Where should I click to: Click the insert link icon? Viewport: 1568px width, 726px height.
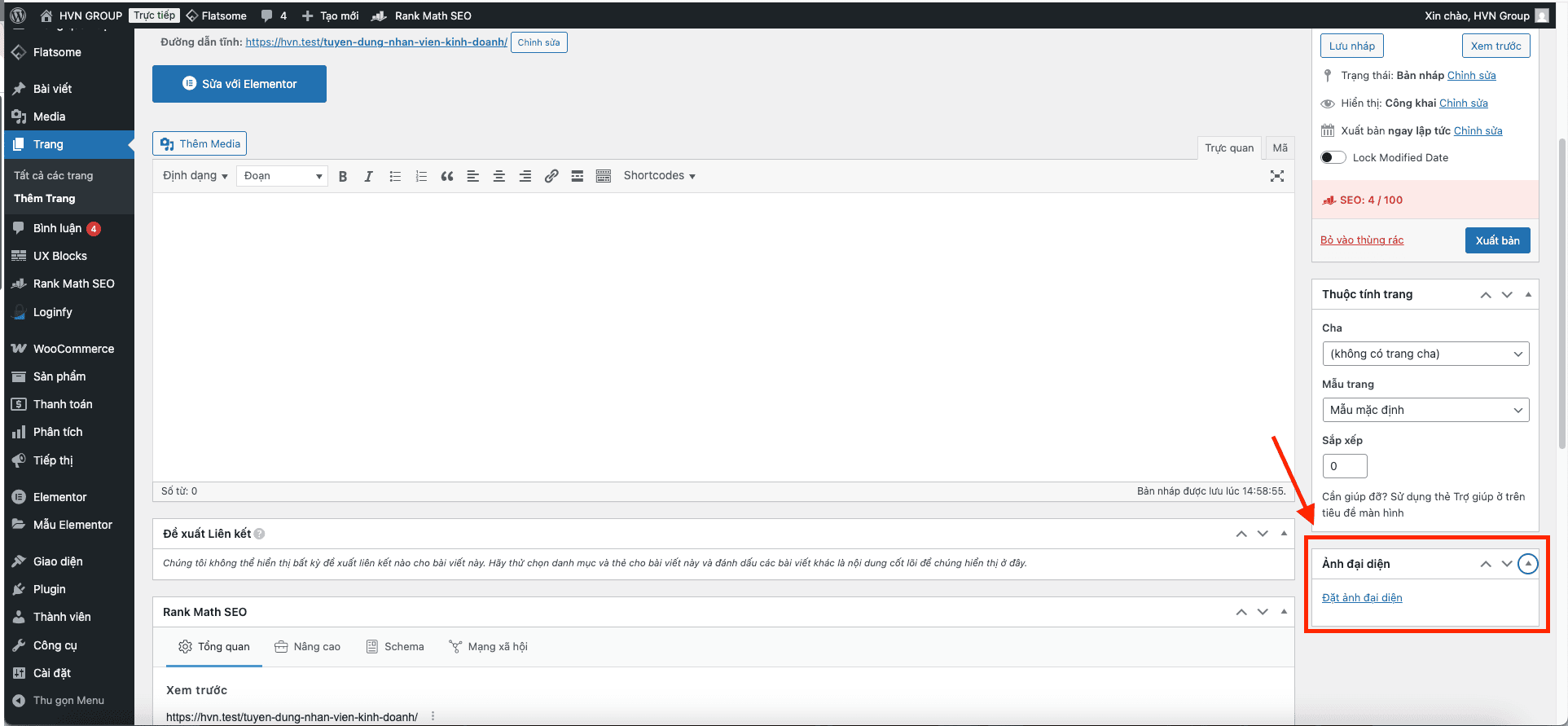551,176
